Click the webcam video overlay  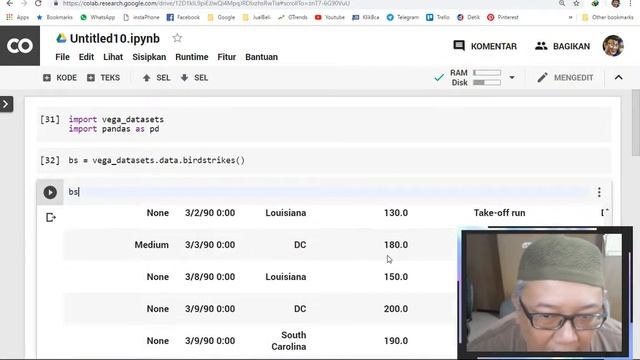point(545,292)
